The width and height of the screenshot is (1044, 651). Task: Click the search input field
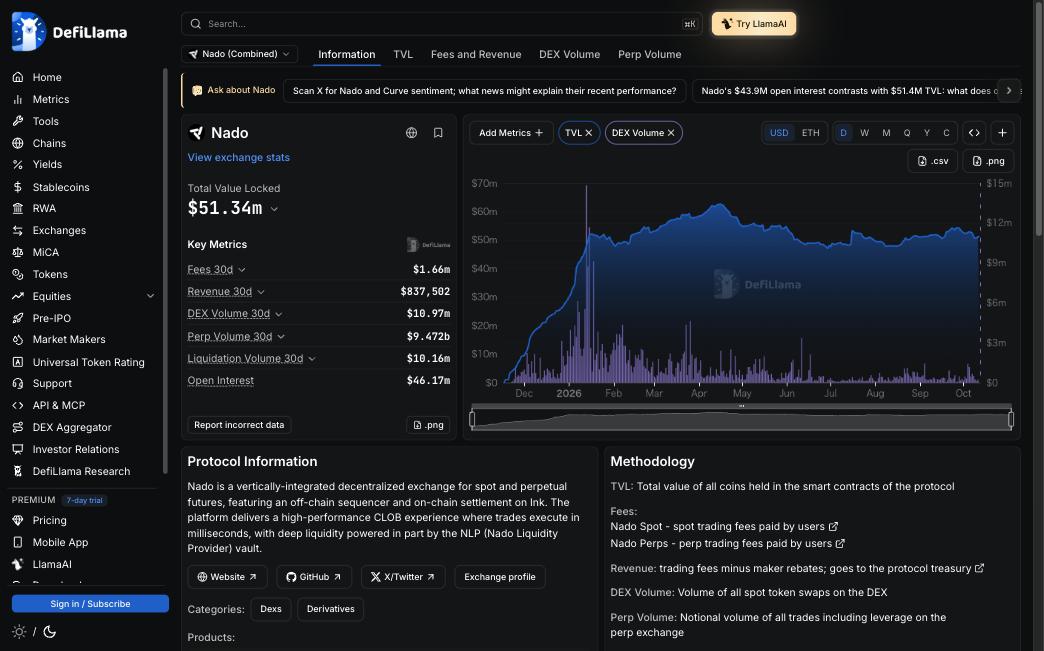[x=441, y=24]
